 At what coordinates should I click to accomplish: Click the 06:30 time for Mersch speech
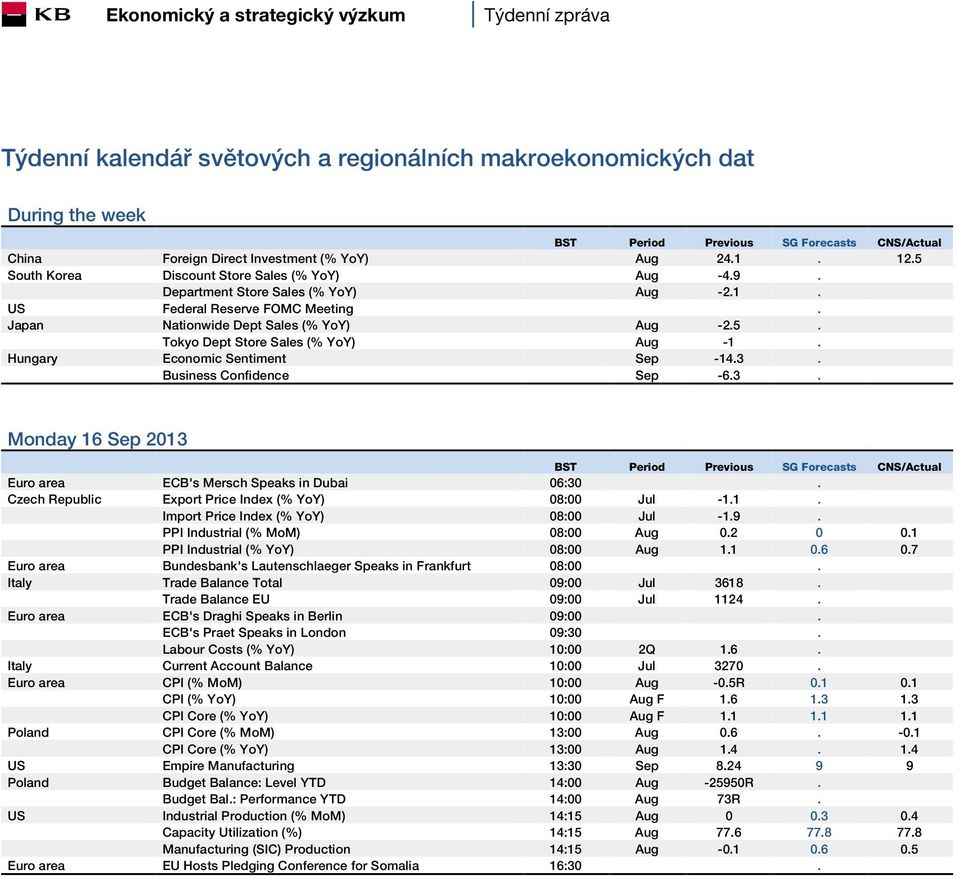pos(565,482)
